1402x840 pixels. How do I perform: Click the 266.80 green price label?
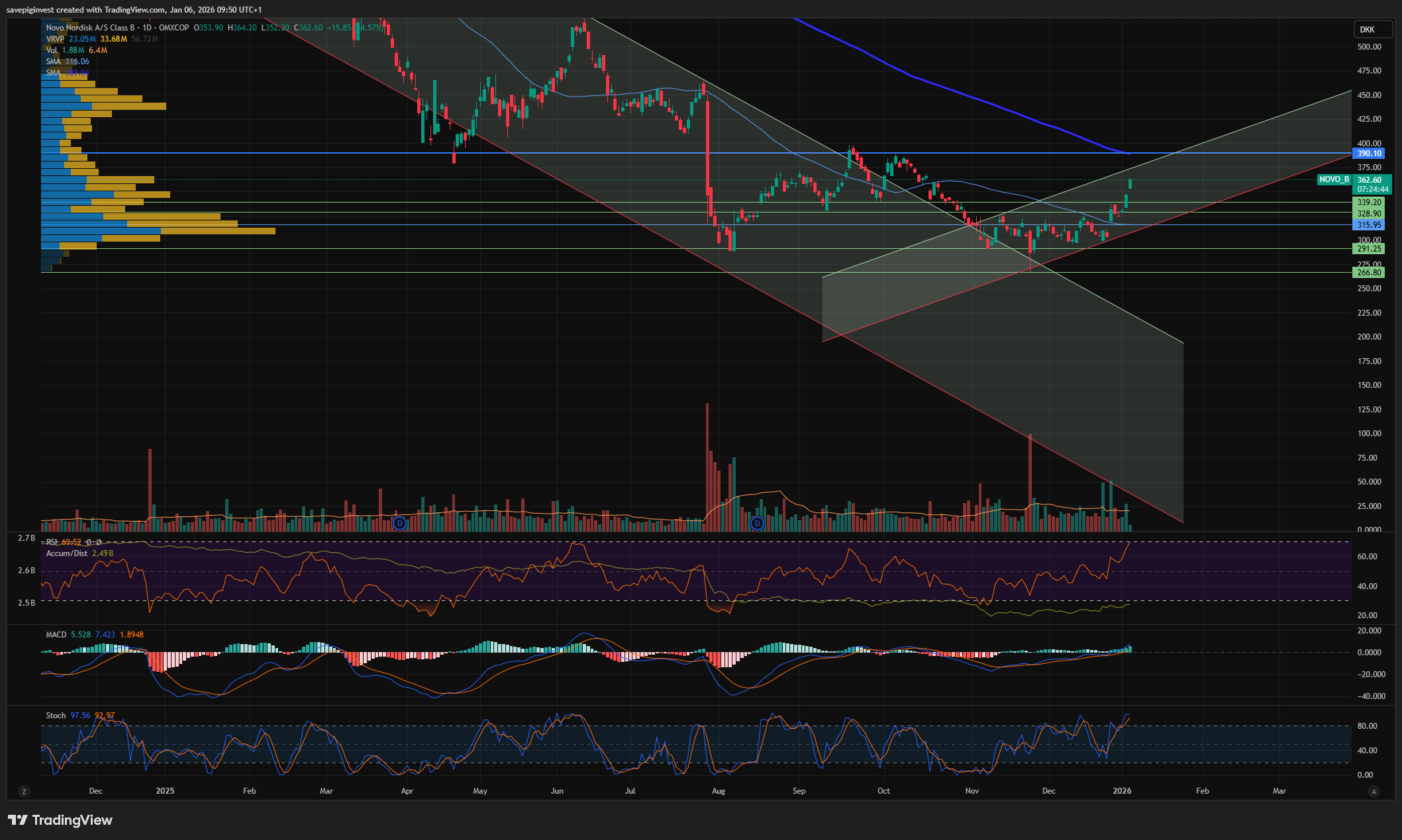[1369, 273]
